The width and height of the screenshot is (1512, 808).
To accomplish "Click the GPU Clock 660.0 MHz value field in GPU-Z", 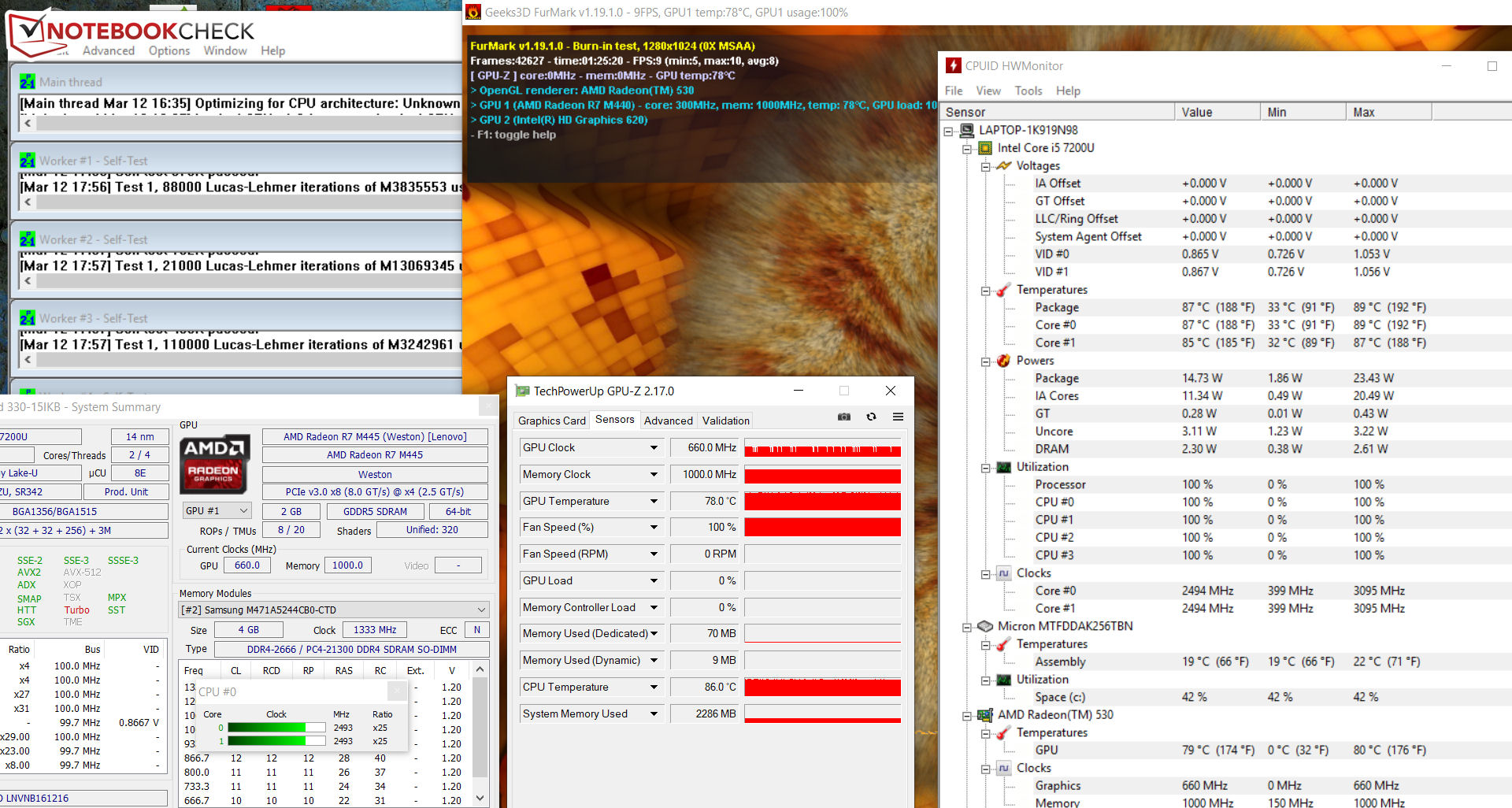I will click(x=704, y=447).
